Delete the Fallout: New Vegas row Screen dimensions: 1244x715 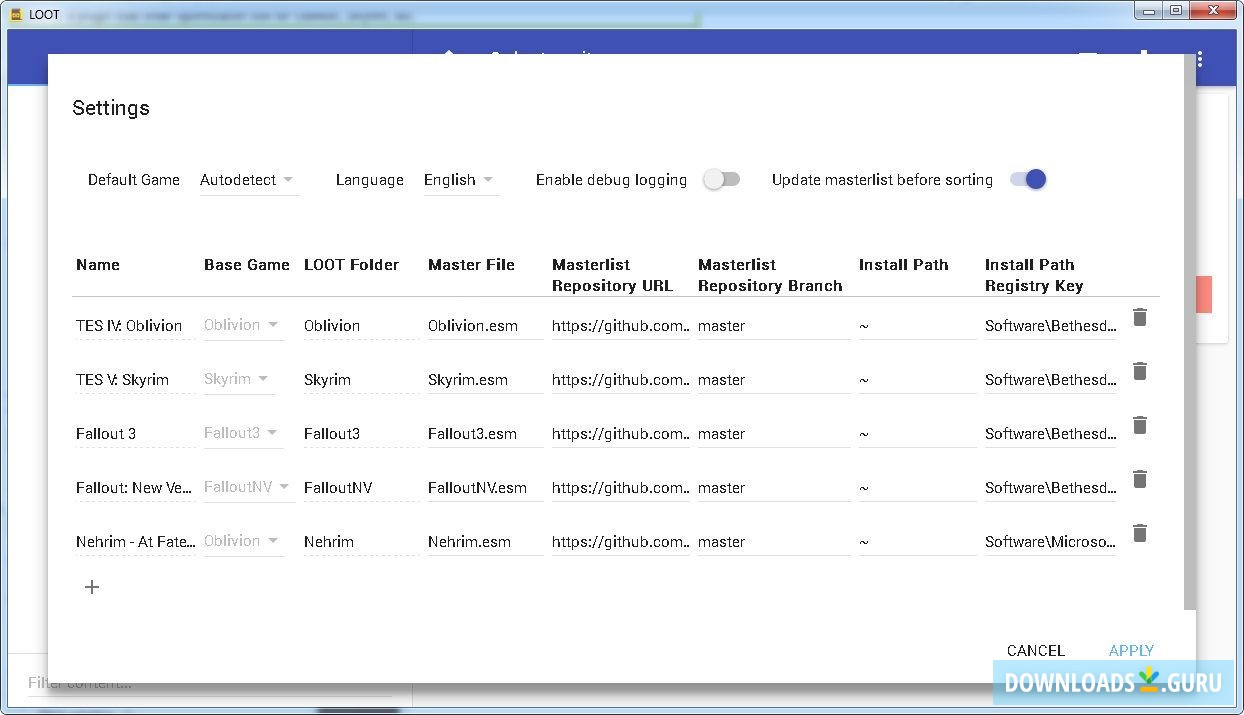point(1139,480)
